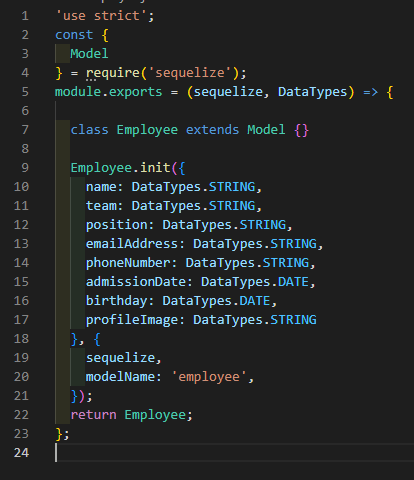414x480 pixels.
Task: Click the 'extends' keyword on line 7
Action: (213, 130)
